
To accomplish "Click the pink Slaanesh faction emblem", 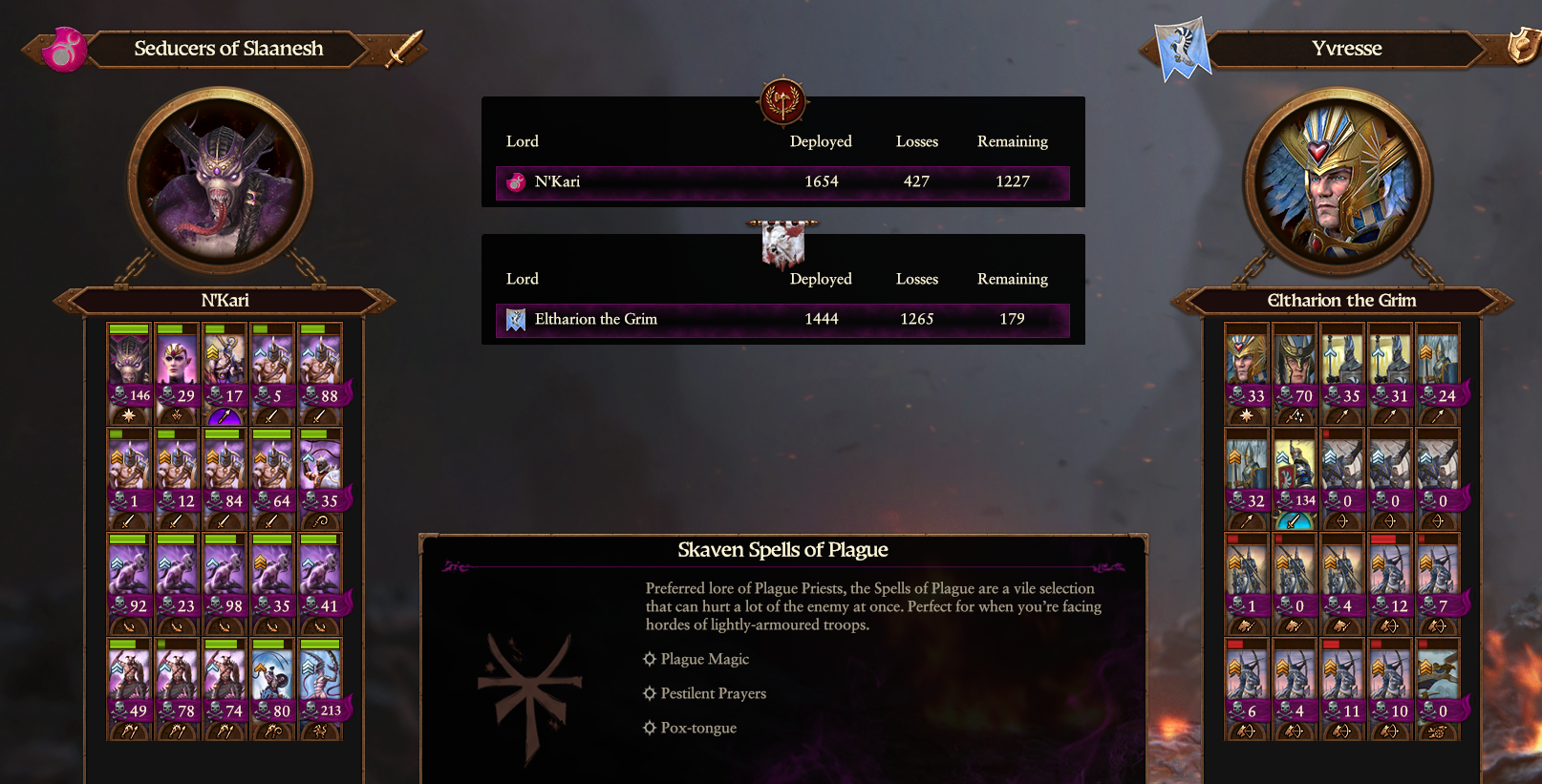I will pos(64,49).
